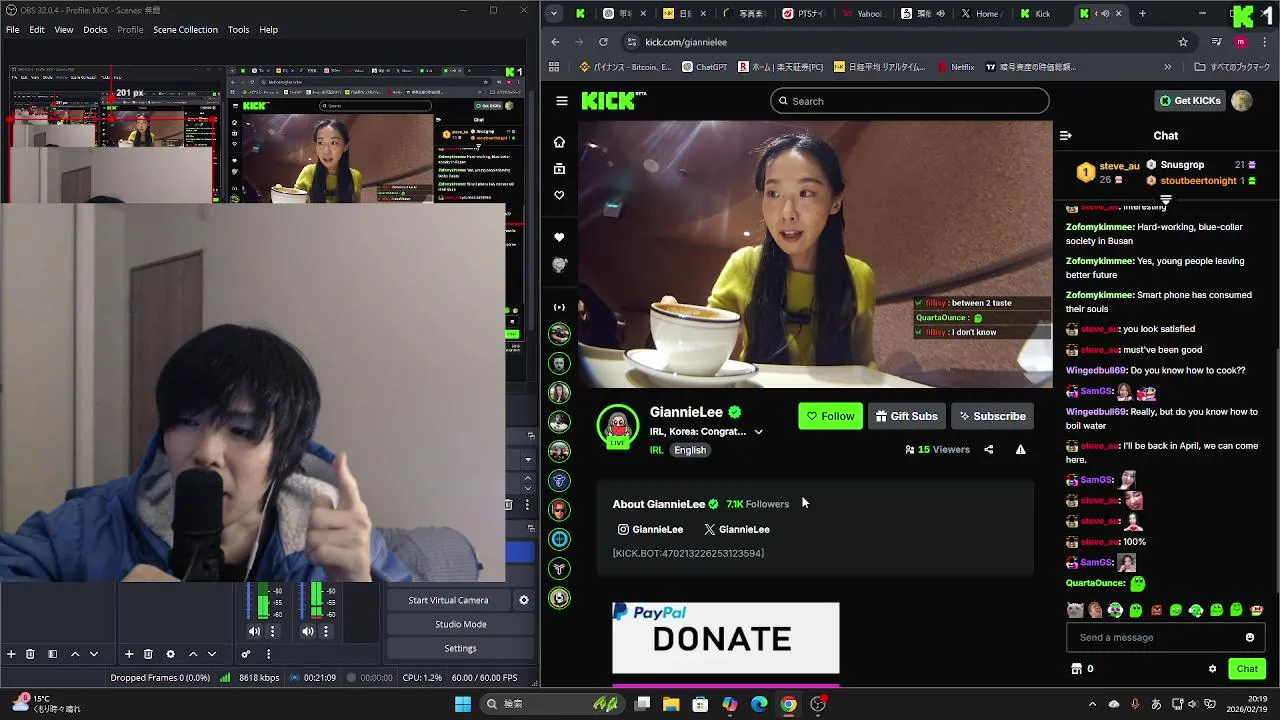Open the ChatGPT bookmark
The height and width of the screenshot is (720, 1280).
point(705,67)
